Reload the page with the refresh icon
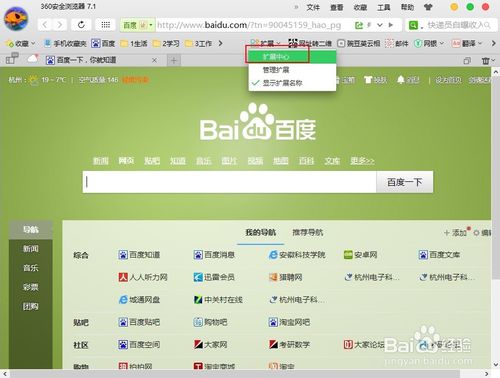This screenshot has height=378, width=500. coord(81,25)
